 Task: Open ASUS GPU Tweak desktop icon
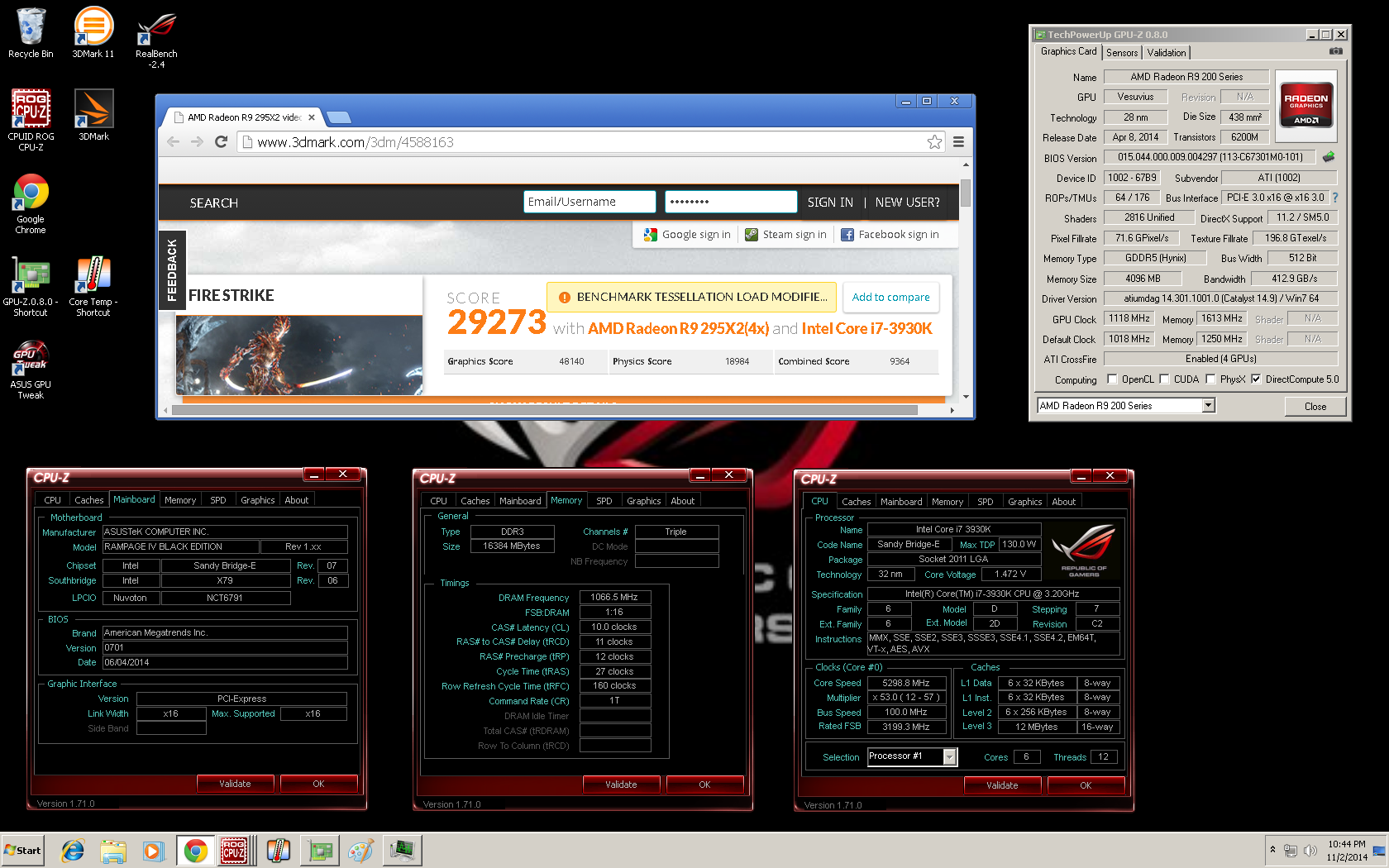point(31,369)
